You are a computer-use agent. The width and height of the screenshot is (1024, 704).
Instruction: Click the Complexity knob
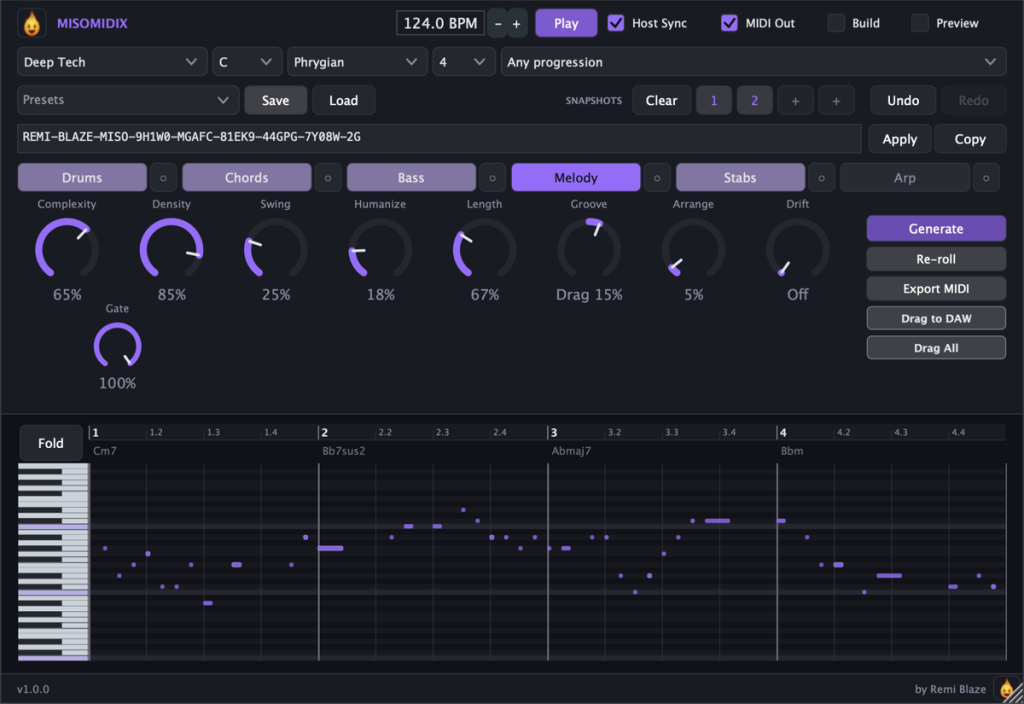pos(67,249)
